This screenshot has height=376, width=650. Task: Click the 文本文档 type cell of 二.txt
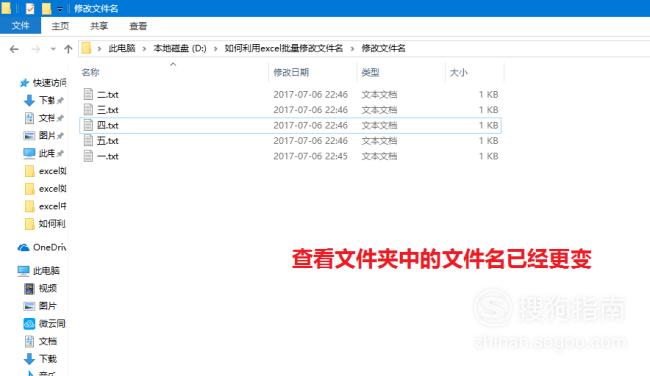379,95
